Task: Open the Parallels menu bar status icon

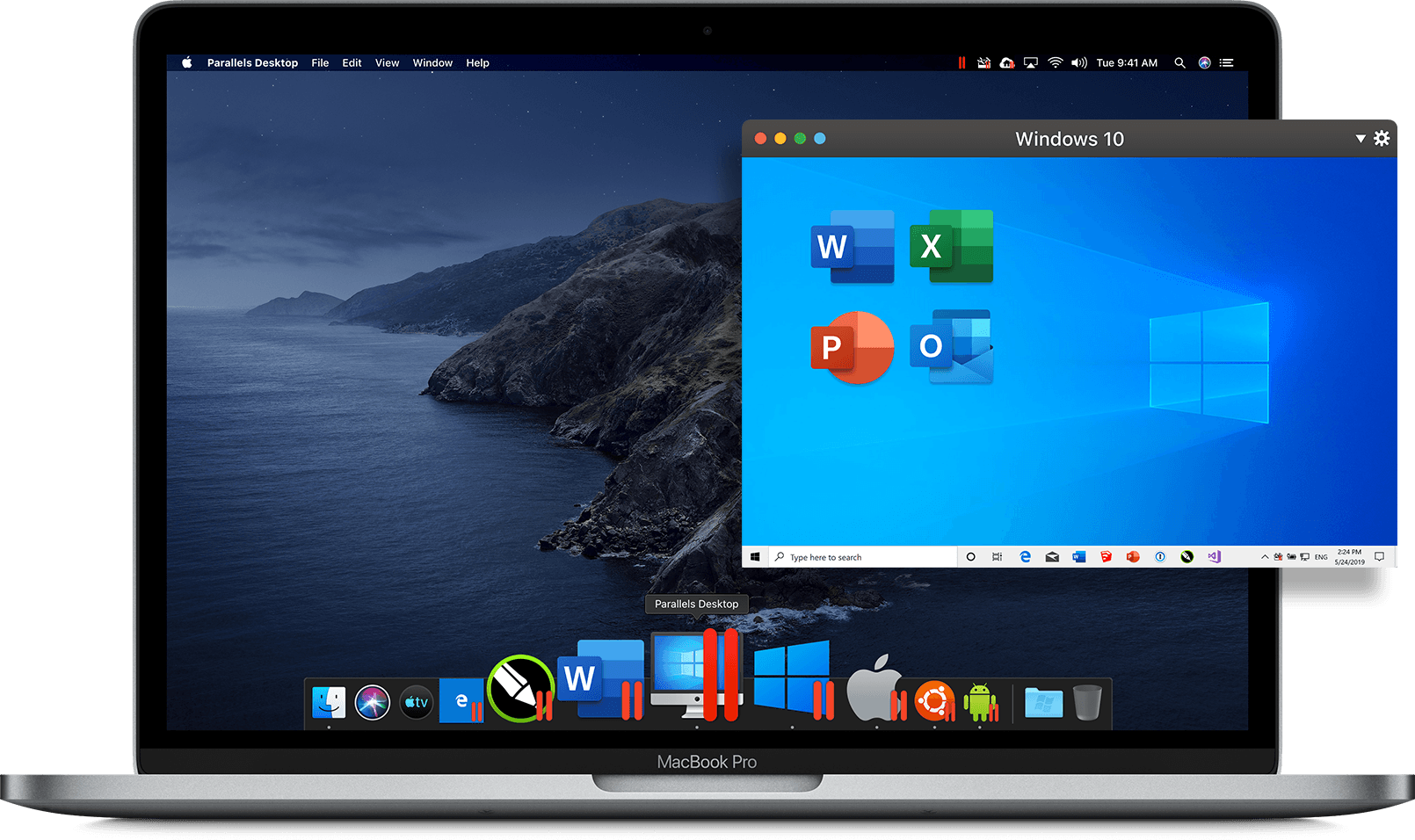Action: [961, 63]
